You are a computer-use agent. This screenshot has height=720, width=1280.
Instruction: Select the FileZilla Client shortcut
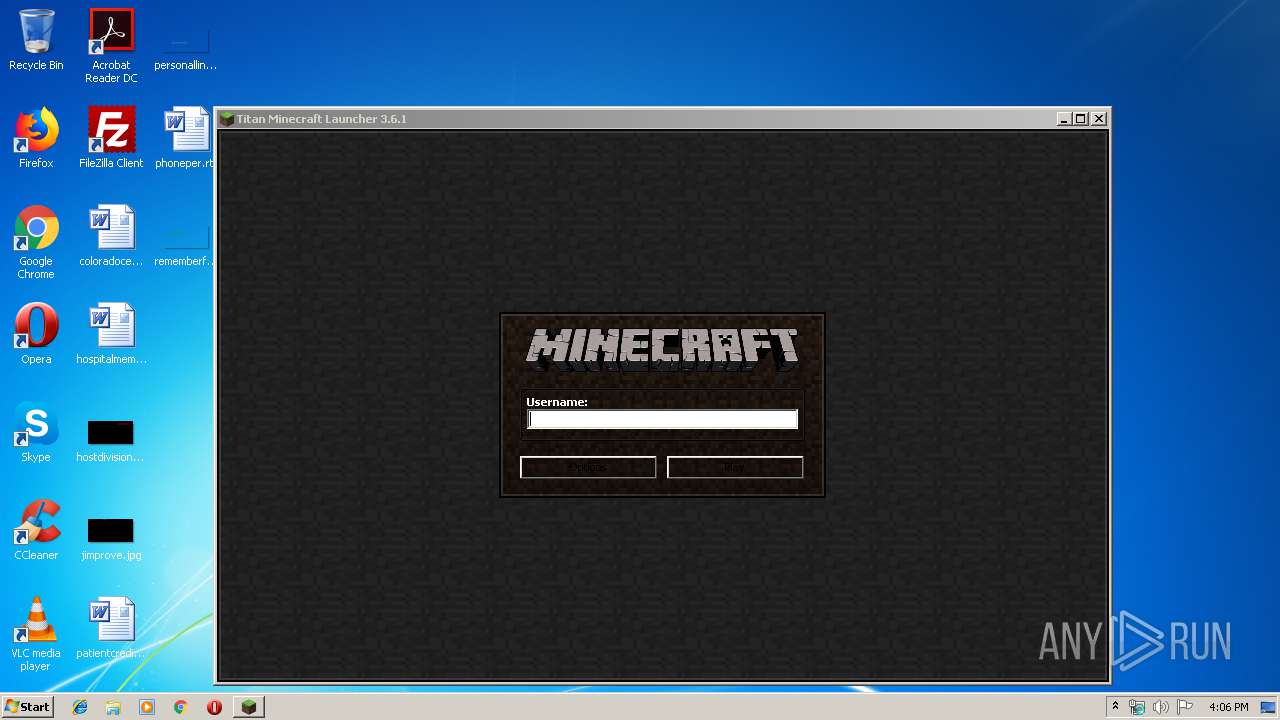(111, 138)
